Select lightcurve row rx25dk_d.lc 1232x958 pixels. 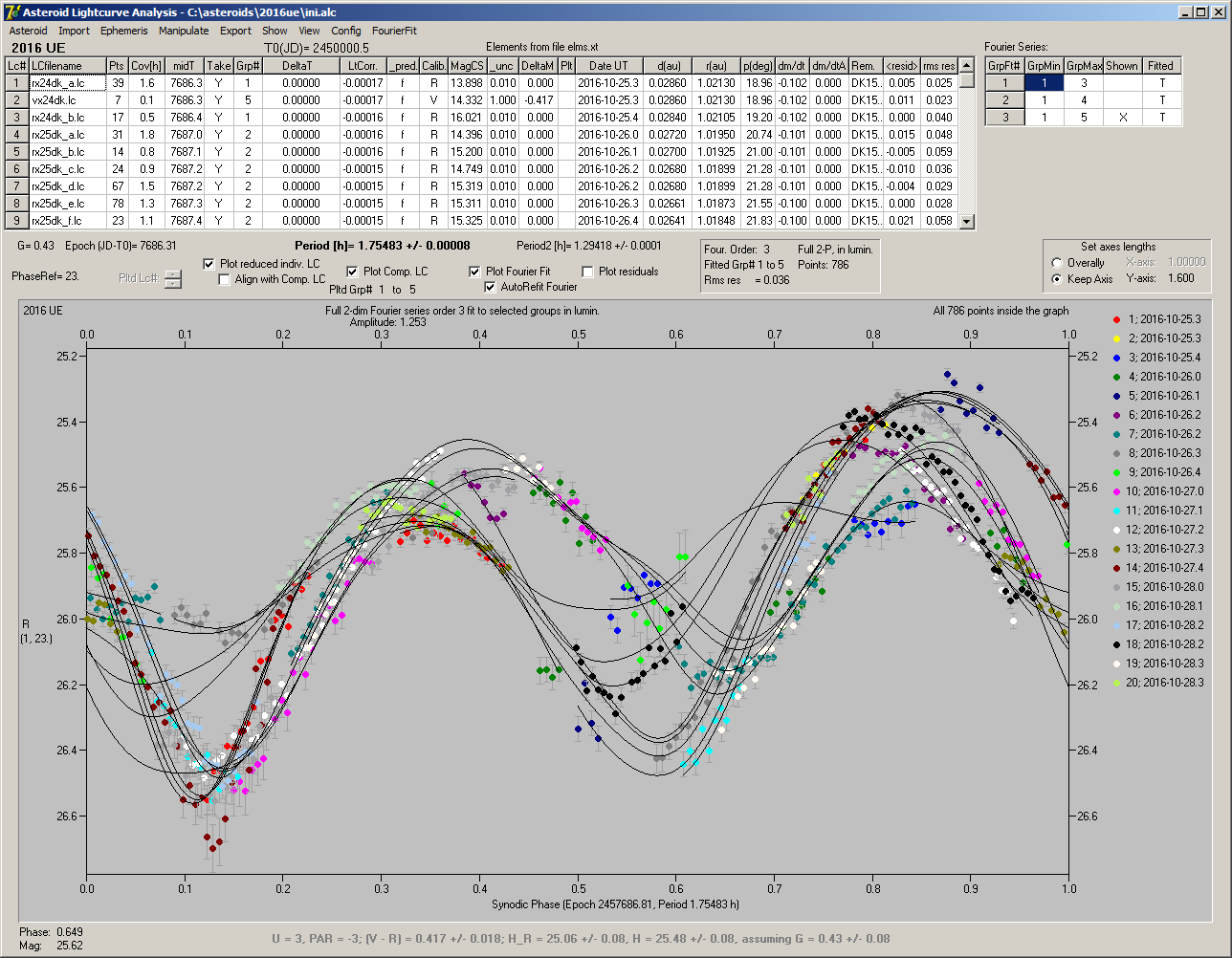tap(482, 186)
